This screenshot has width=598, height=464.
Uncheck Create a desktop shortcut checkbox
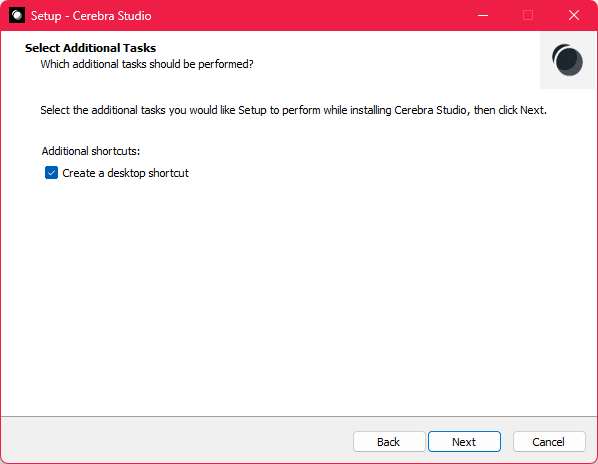(51, 173)
